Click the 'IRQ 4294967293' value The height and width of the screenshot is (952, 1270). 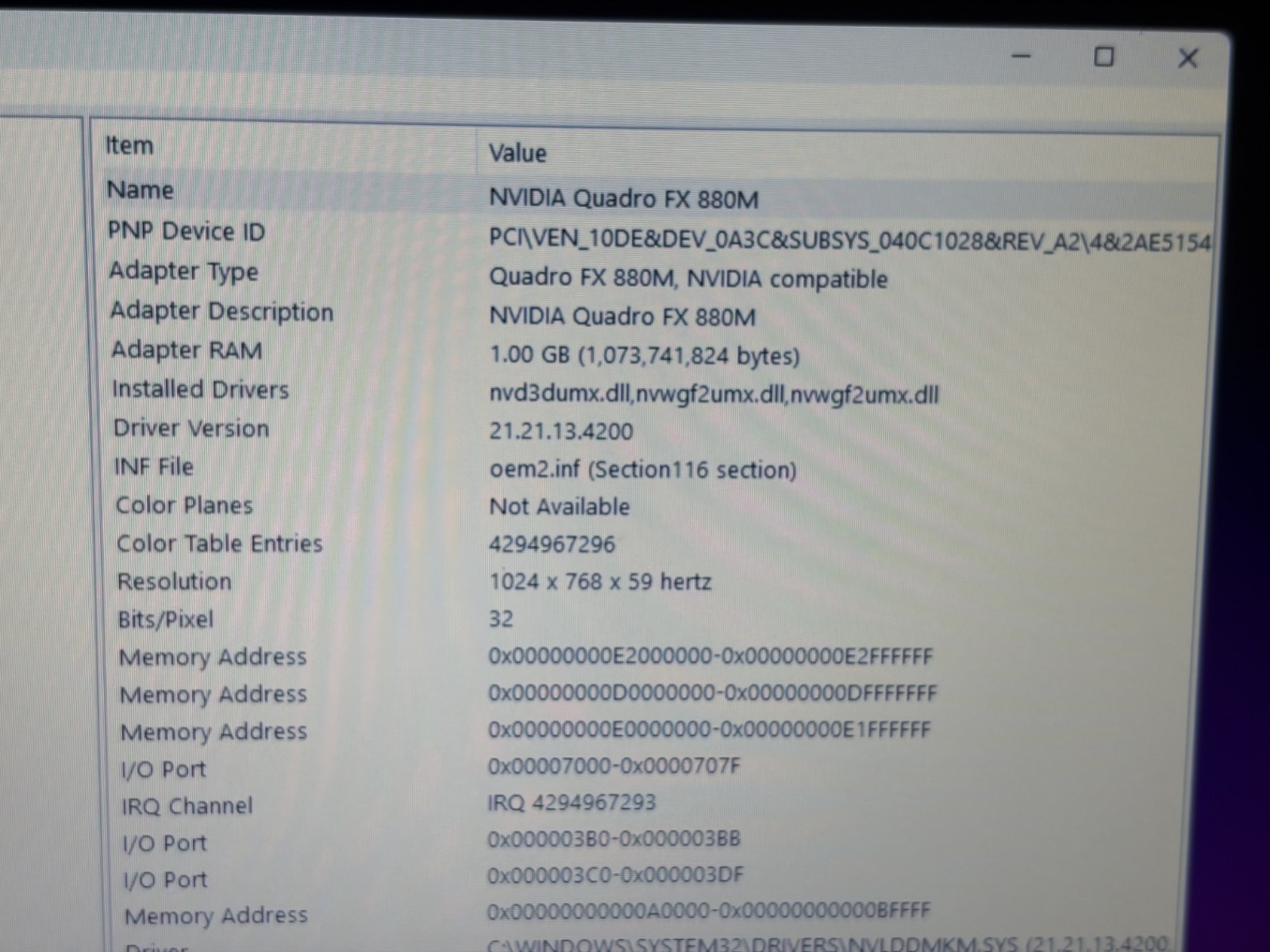tap(571, 803)
